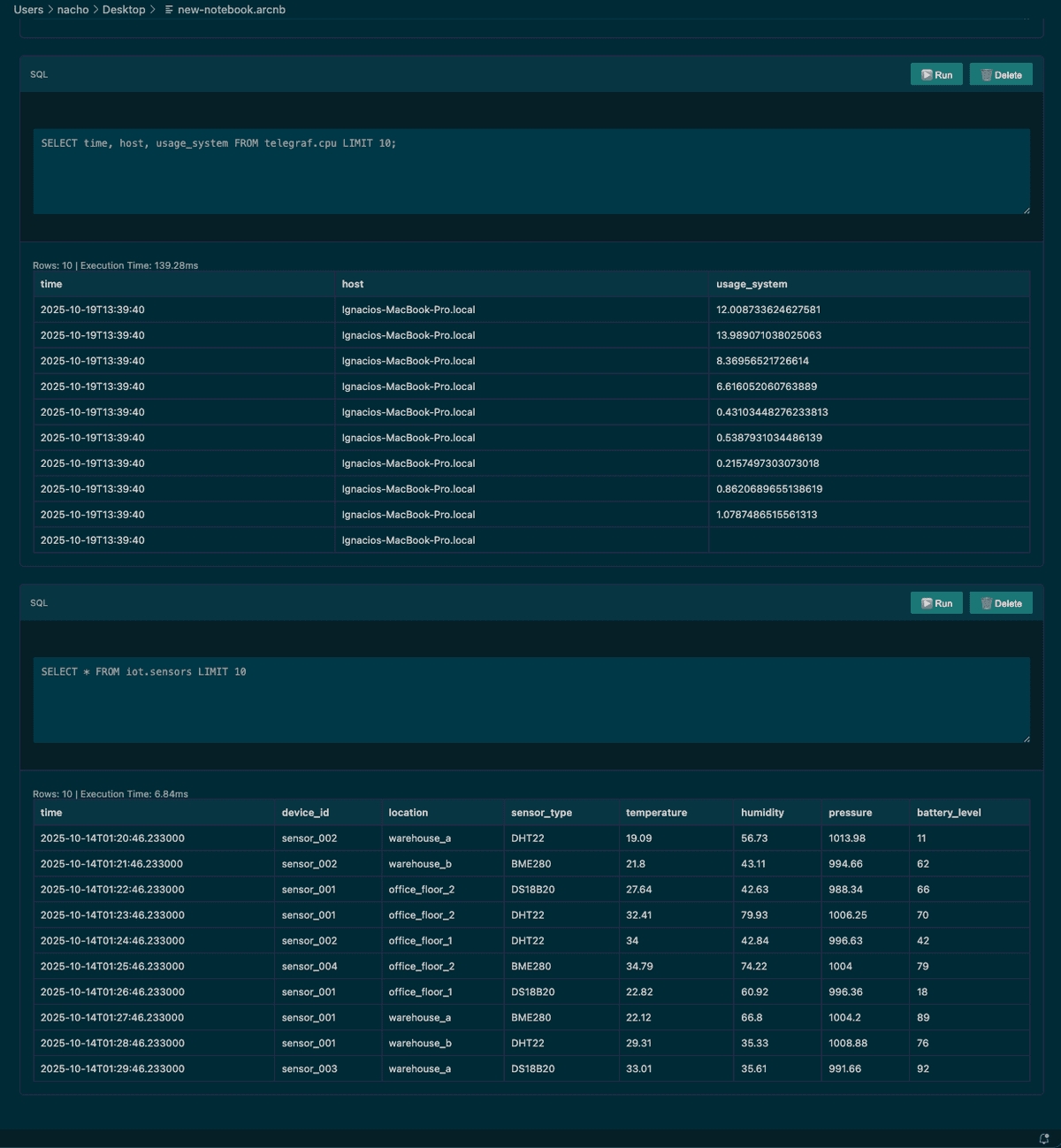Screen dimensions: 1061x1148
Task: Delete the telegraf.cpu SQL cell
Action: (1001, 75)
